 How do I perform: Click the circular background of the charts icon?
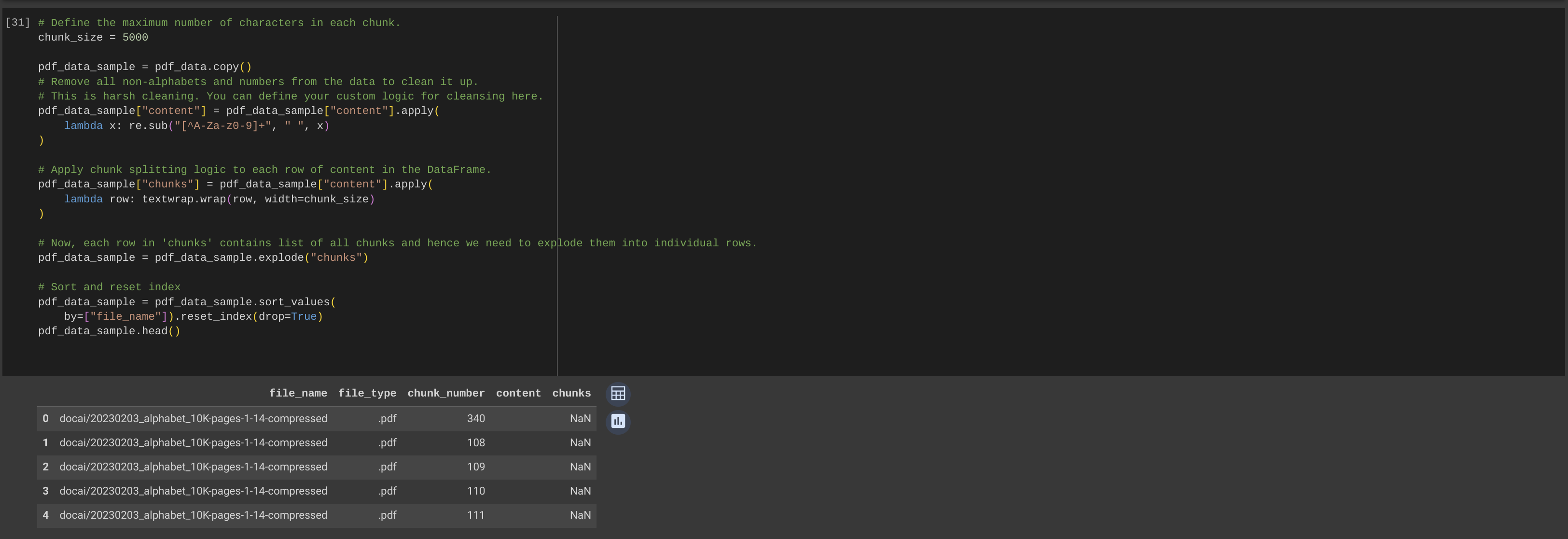click(618, 421)
